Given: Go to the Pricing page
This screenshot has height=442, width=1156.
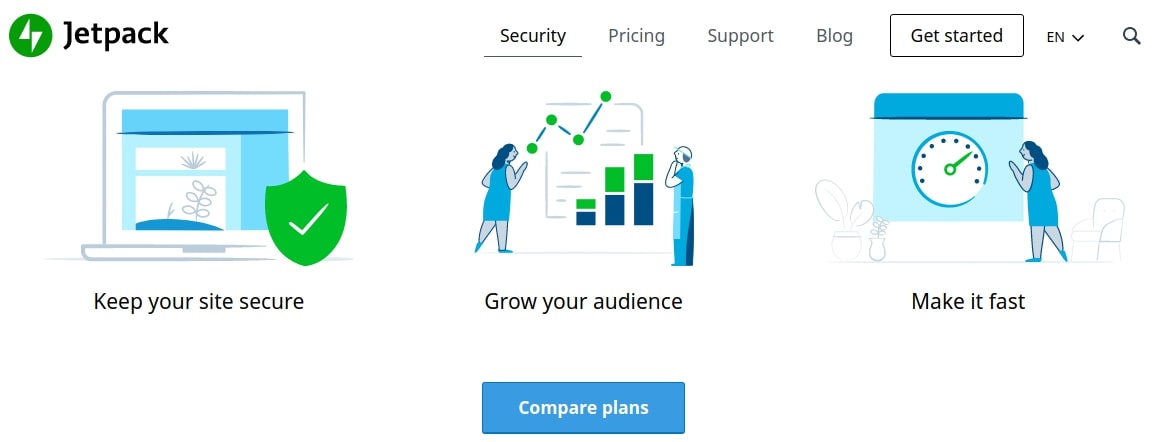Looking at the screenshot, I should coord(636,36).
